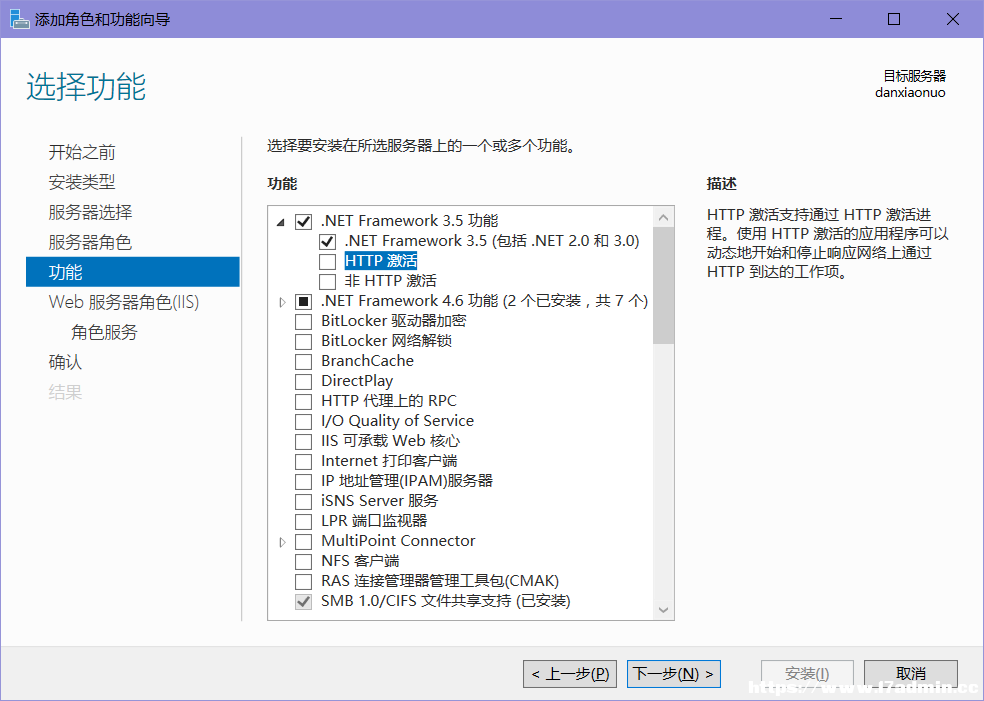Go to 服务器角色 wizard step
Viewport: 984px width, 701px height.
[x=90, y=242]
